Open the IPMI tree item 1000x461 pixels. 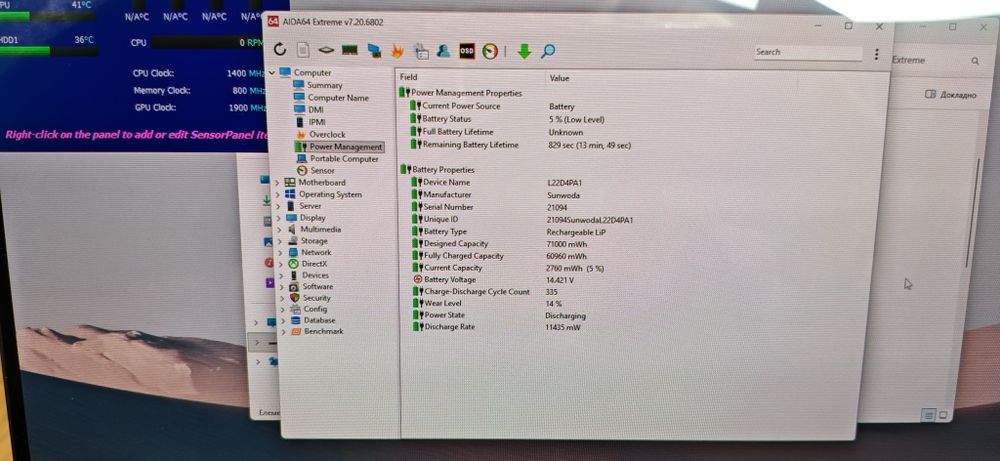tap(317, 122)
